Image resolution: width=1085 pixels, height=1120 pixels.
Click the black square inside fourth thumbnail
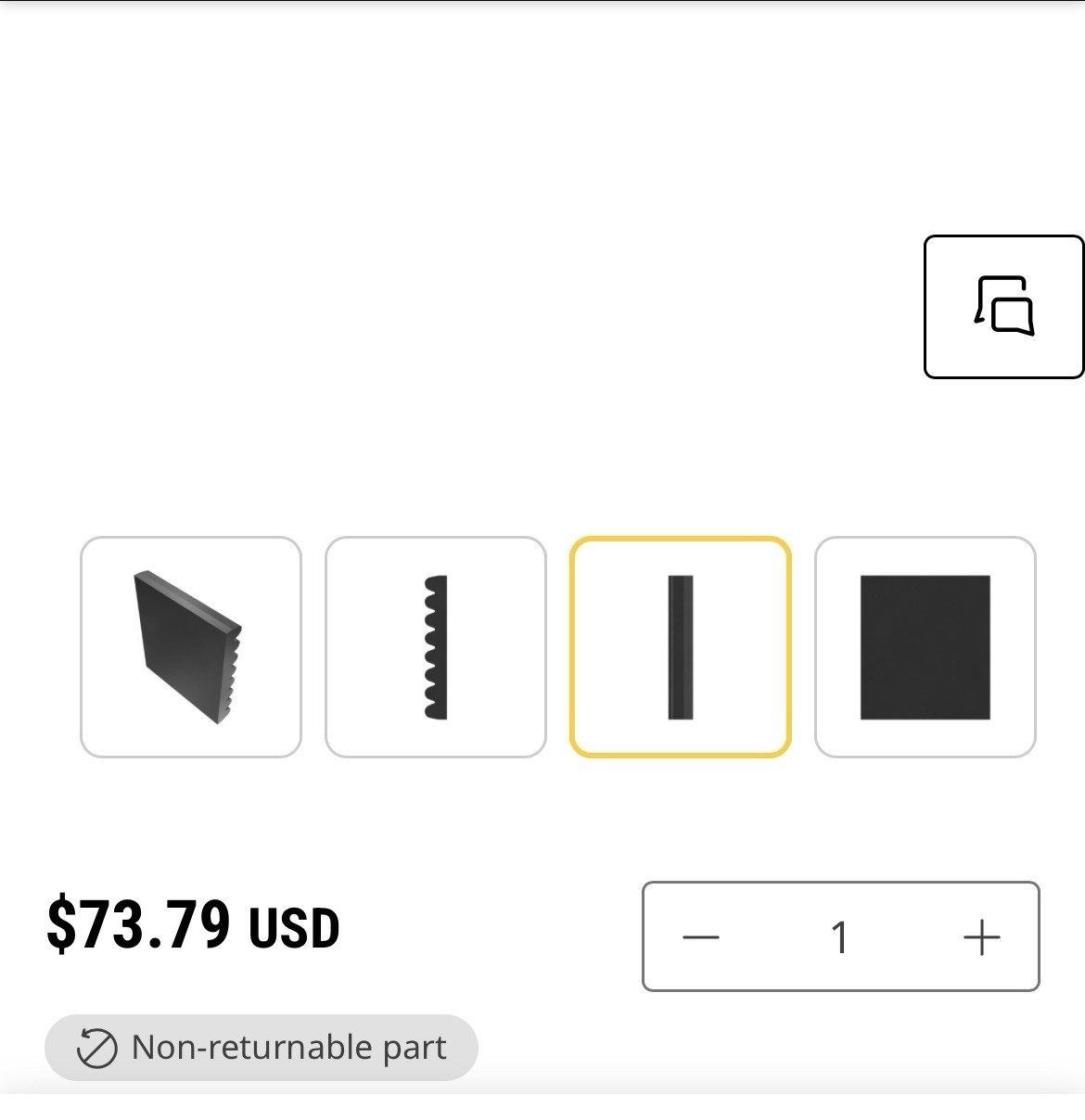coord(925,647)
